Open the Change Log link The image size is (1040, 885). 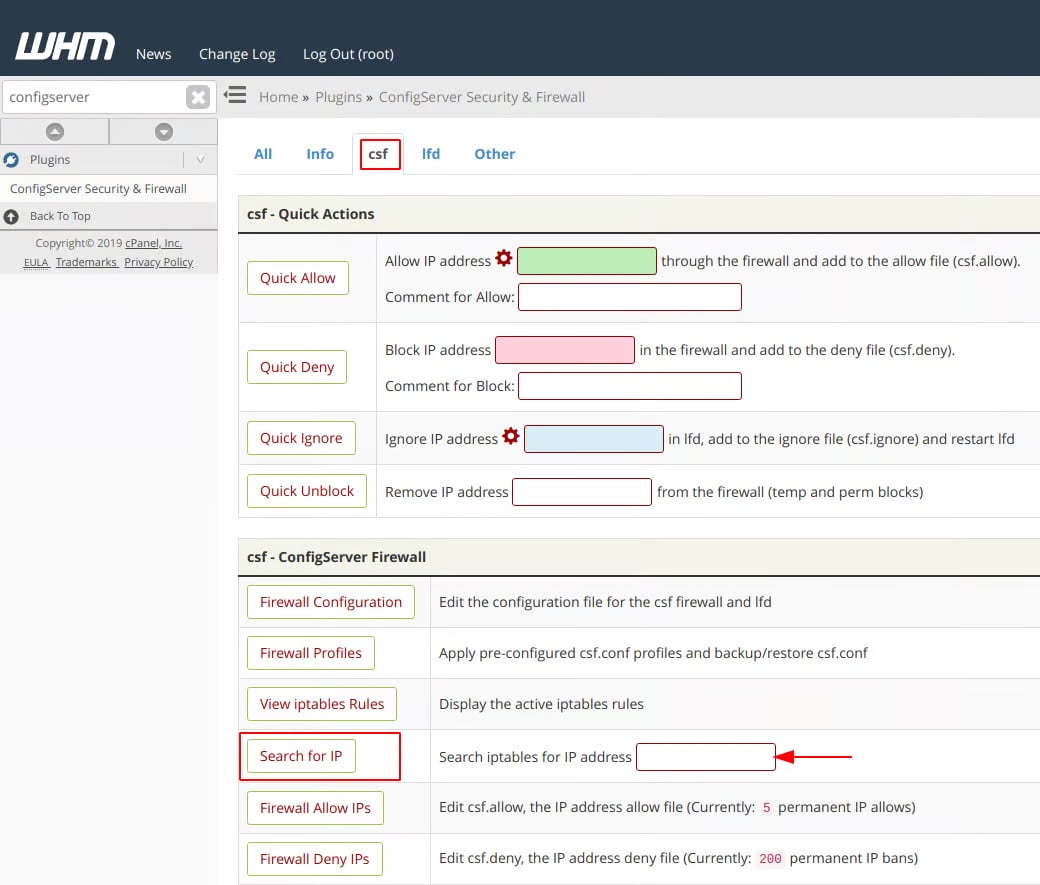click(237, 54)
